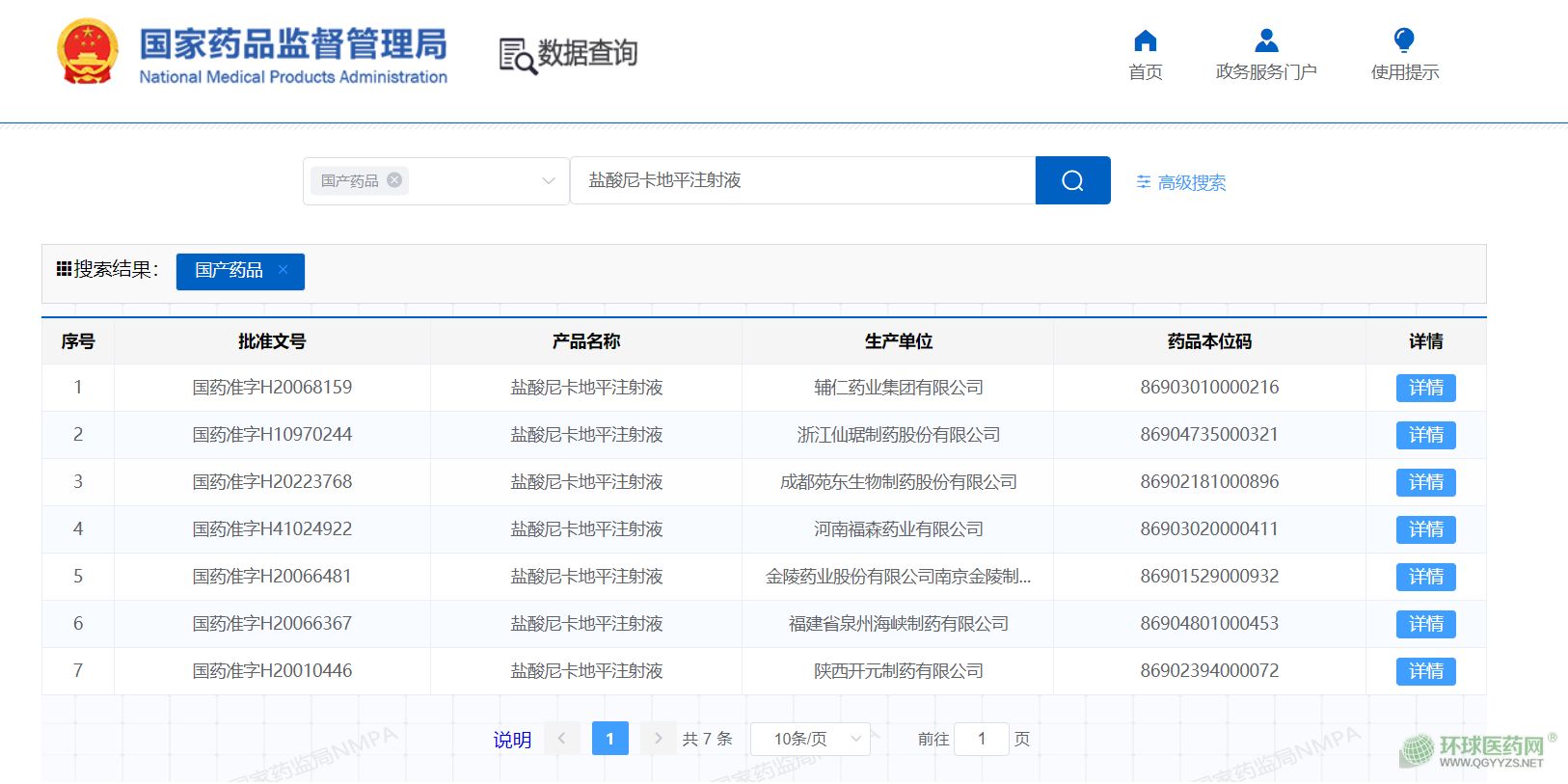Click the 使用提示 lightbulb icon
Screen dimensions: 1568x784
pyautogui.click(x=1404, y=41)
